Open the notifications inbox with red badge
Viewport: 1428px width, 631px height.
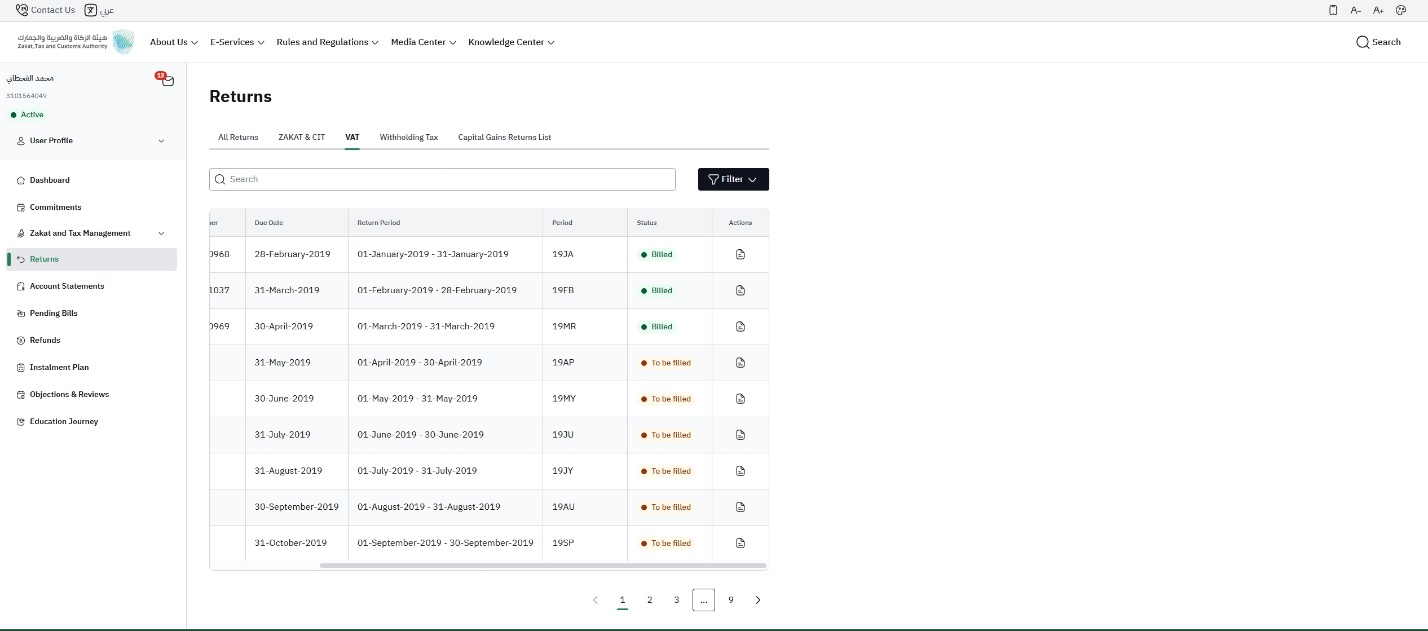166,79
